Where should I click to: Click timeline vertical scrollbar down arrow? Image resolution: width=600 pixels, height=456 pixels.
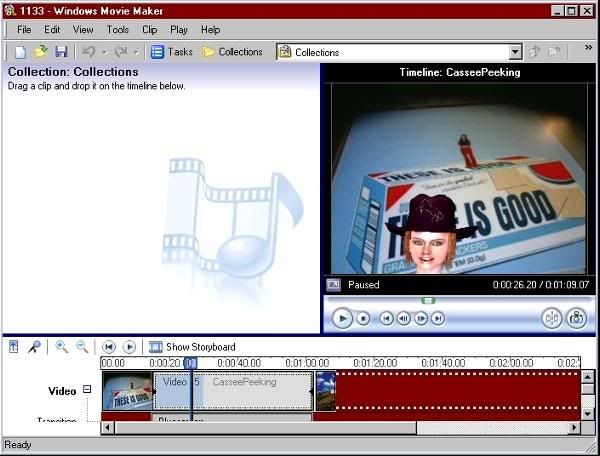tap(588, 414)
